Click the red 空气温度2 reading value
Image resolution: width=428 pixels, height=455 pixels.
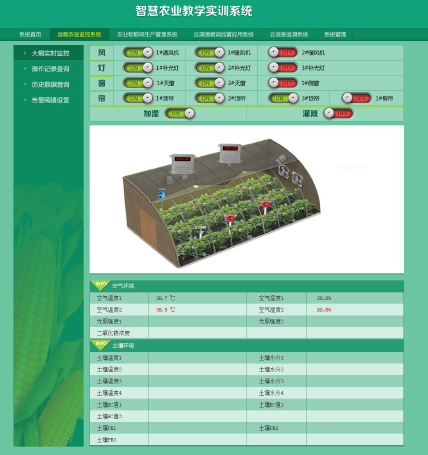(x=166, y=310)
